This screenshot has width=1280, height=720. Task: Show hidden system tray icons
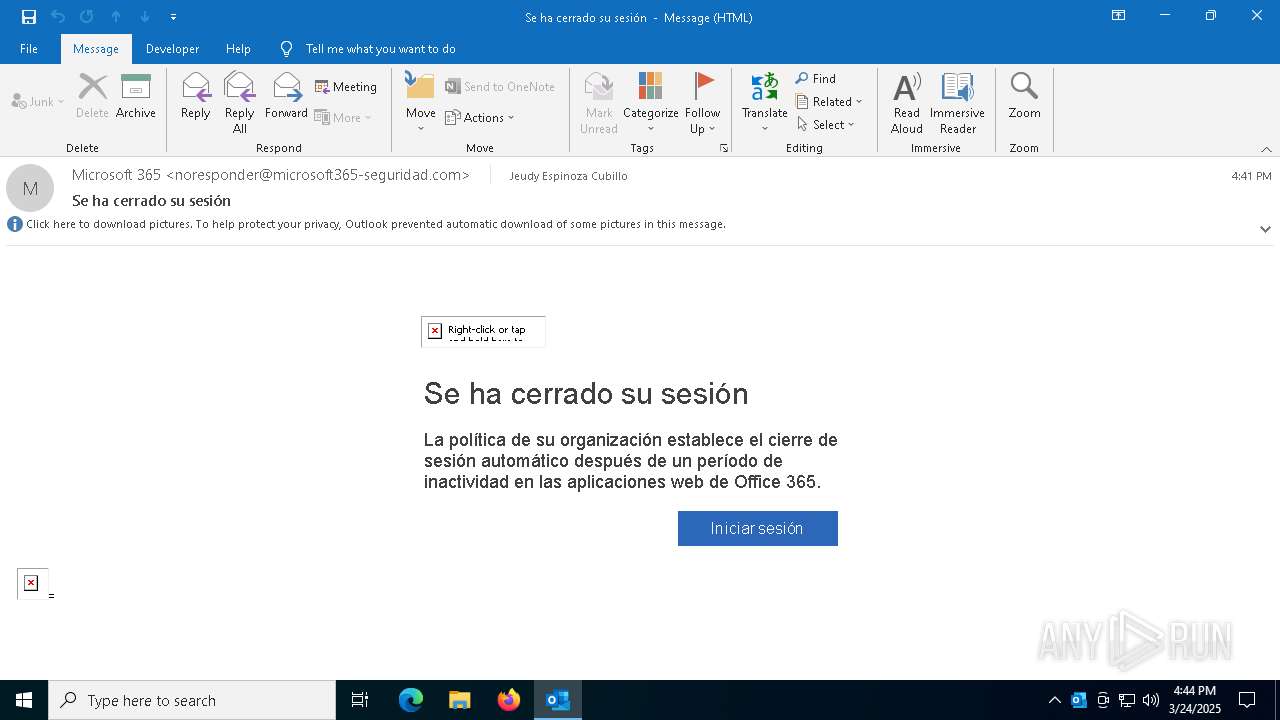point(1054,700)
